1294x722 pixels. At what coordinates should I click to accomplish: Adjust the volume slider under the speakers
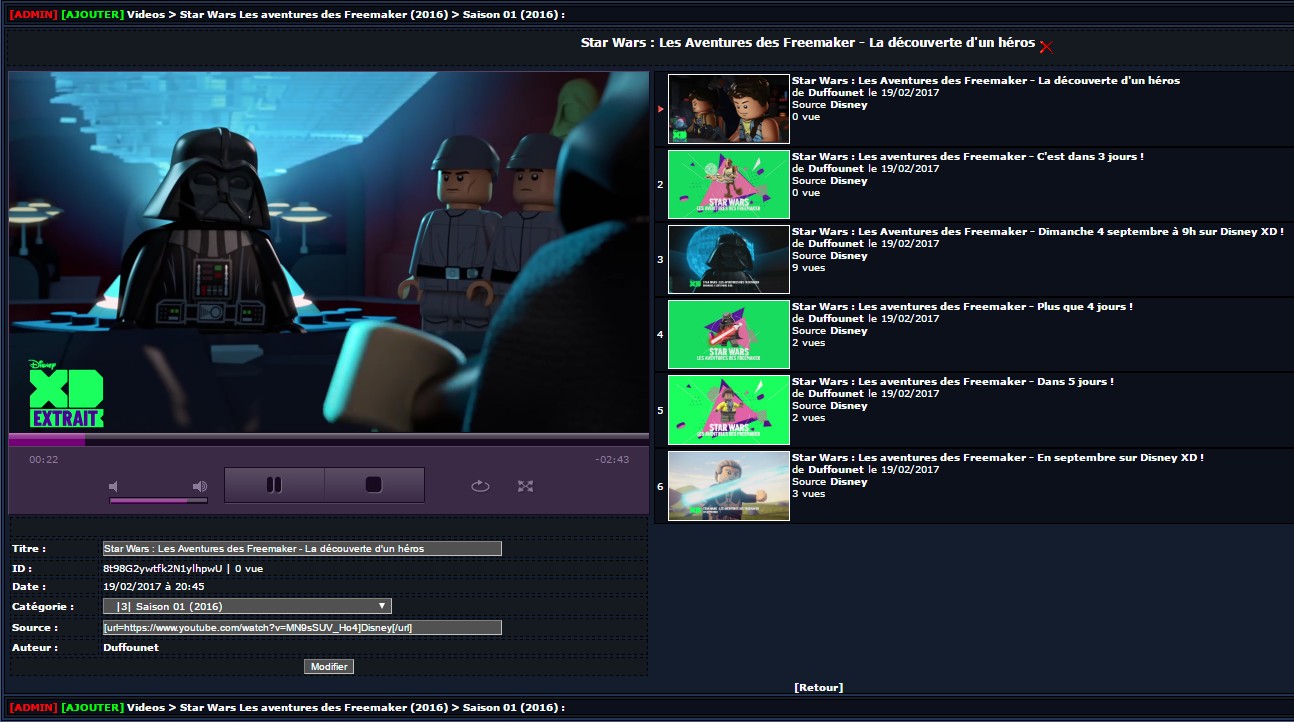click(x=158, y=500)
